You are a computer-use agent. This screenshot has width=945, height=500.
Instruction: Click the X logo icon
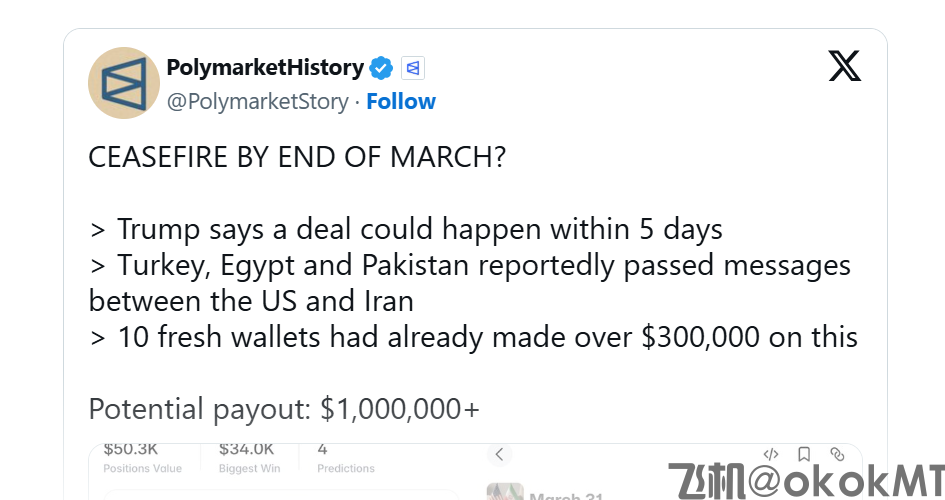(x=844, y=66)
